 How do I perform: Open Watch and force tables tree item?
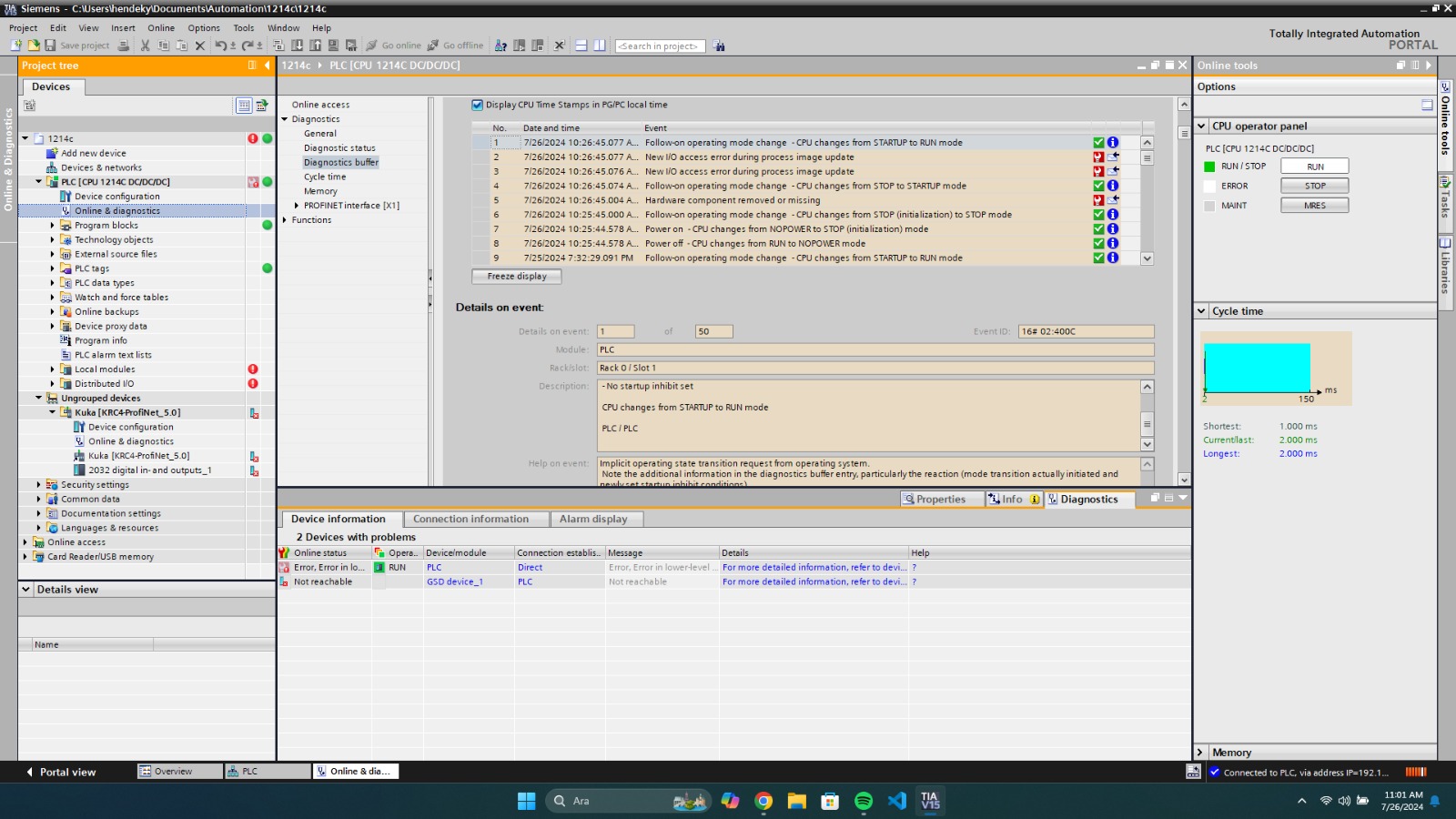pyautogui.click(x=121, y=298)
